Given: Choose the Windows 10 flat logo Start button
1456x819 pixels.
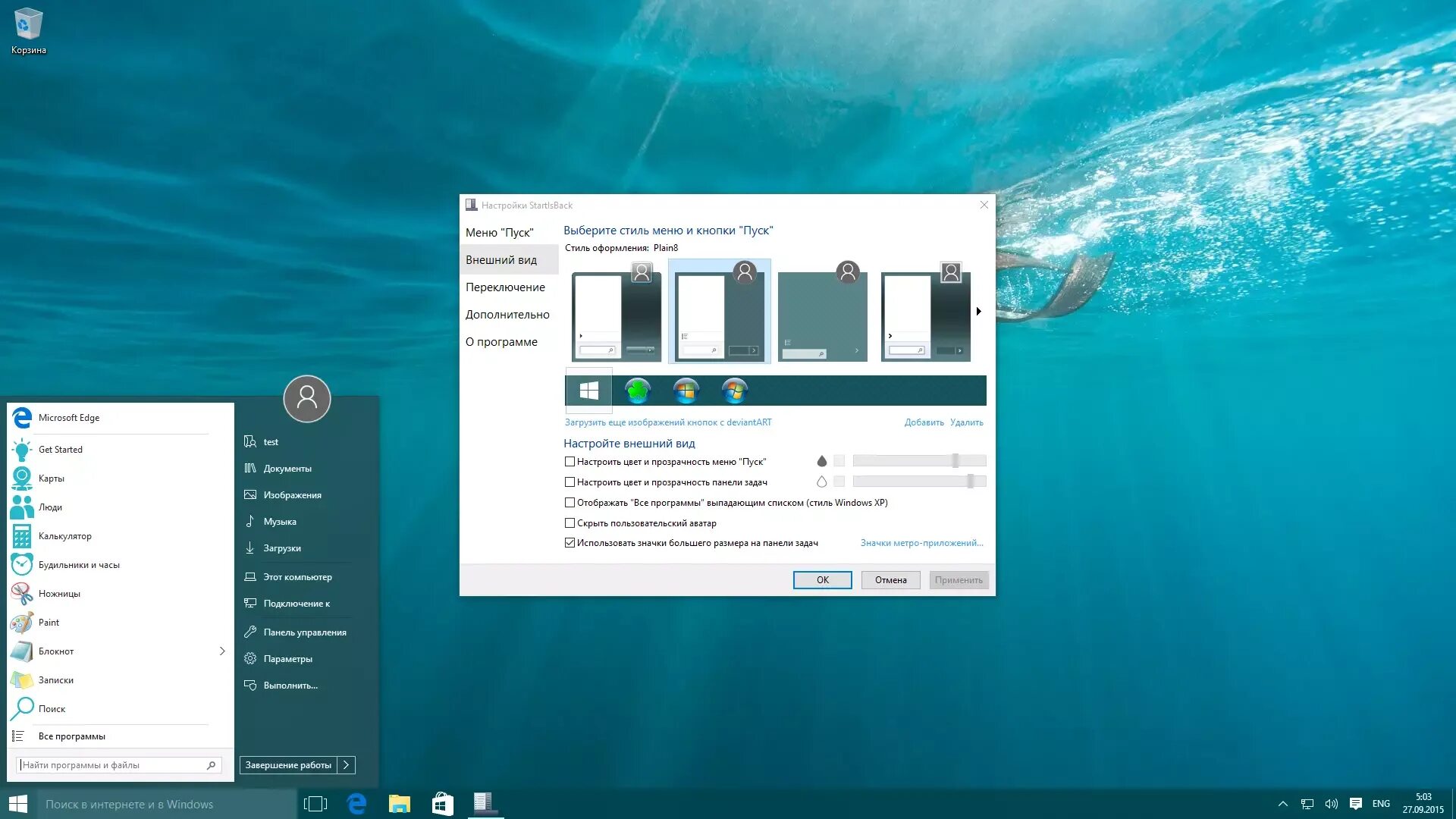Looking at the screenshot, I should click(588, 391).
